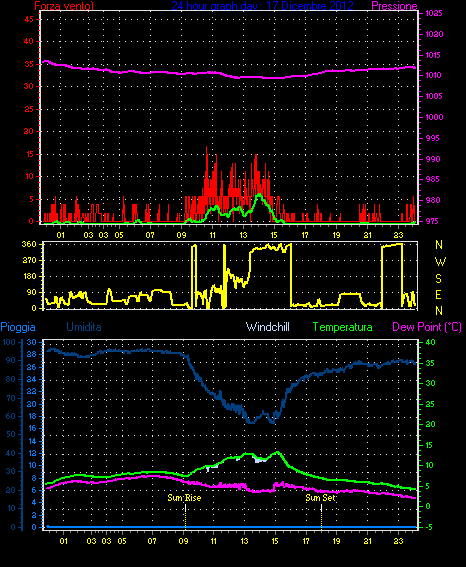Screen dimensions: 466x567
Task: Click the 'Sun Rise' marker label
Action: tap(184, 498)
